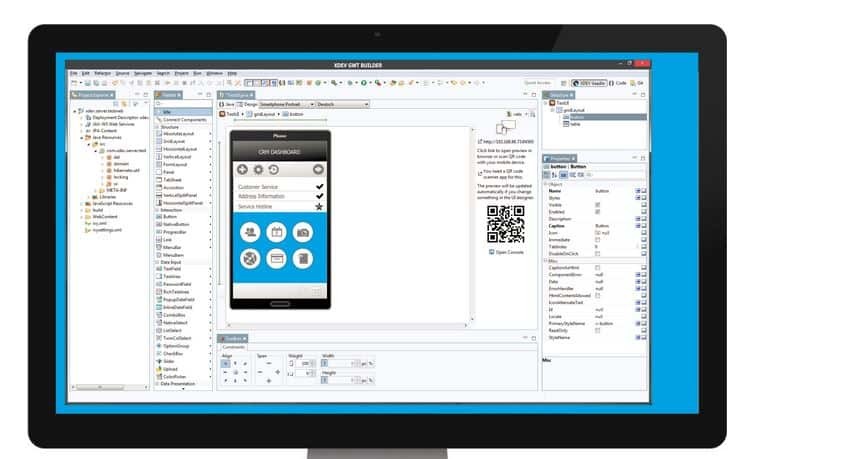Image resolution: width=846 pixels, height=459 pixels.
Task: Select the PasswordField component in the palette
Action: [180, 284]
